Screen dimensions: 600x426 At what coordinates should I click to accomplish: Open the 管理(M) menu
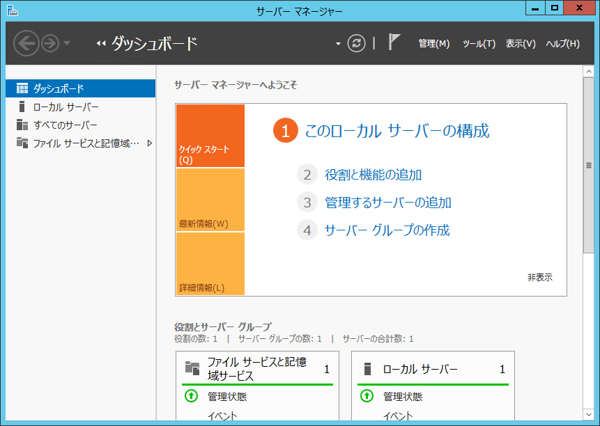pyautogui.click(x=434, y=44)
